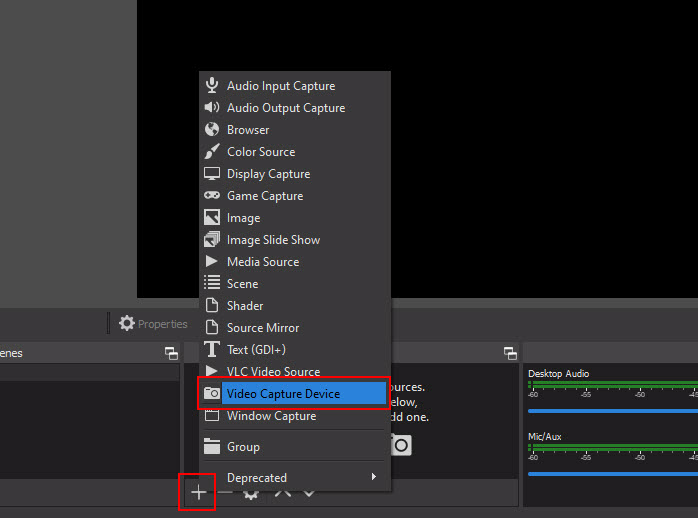Click the paintbrush icon beside Color Source
Screen dimensions: 698x518
coord(212,151)
